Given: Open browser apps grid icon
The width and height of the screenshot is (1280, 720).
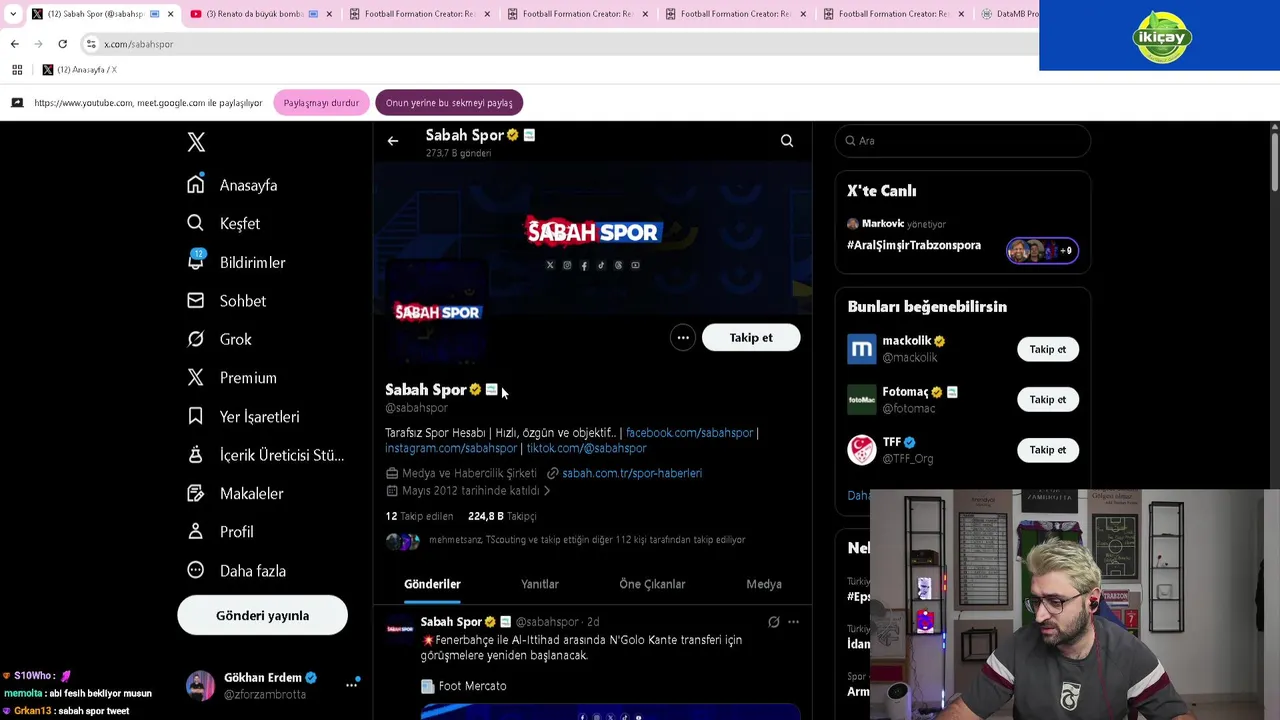Looking at the screenshot, I should tap(17, 70).
